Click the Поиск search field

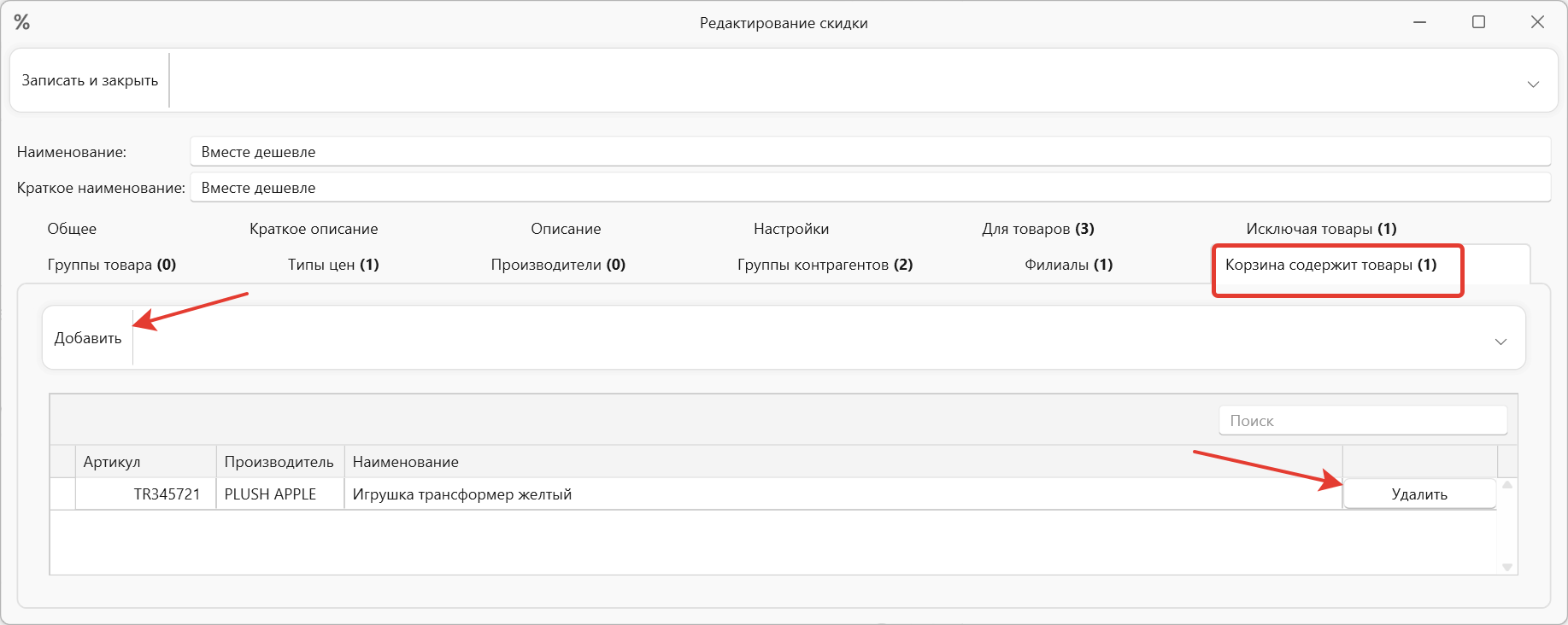click(1362, 420)
